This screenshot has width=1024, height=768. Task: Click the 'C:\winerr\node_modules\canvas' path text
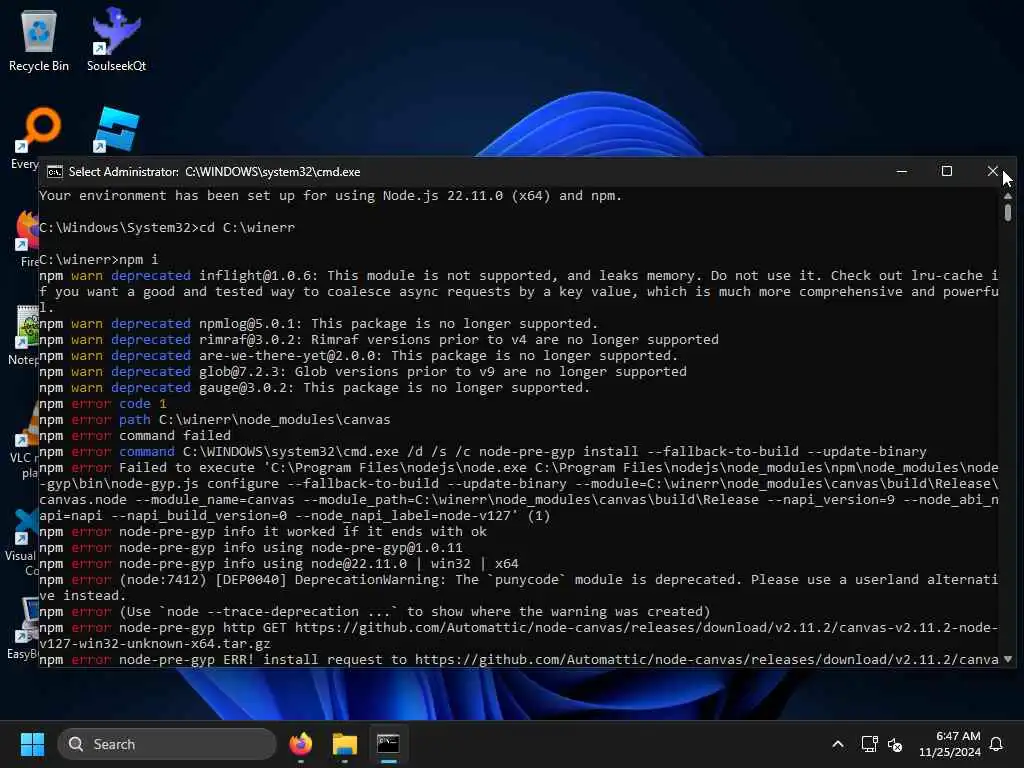click(274, 419)
